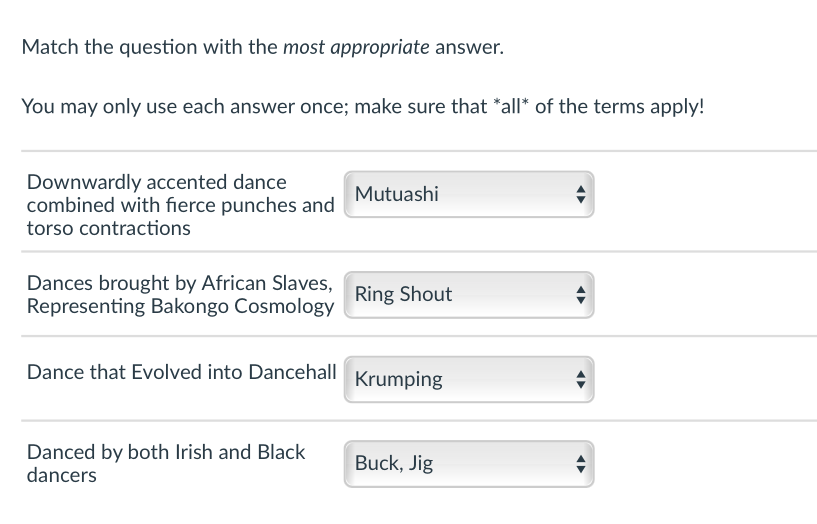The height and width of the screenshot is (524, 817).
Task: Click the italic "most appropriate" phrase
Action: [356, 47]
